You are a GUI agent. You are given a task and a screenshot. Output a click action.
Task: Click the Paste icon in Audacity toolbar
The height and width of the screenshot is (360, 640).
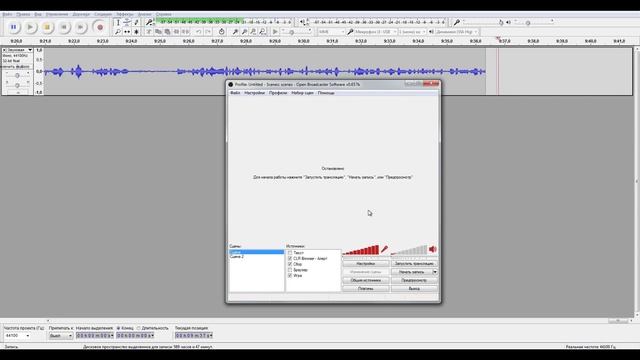click(x=167, y=31)
